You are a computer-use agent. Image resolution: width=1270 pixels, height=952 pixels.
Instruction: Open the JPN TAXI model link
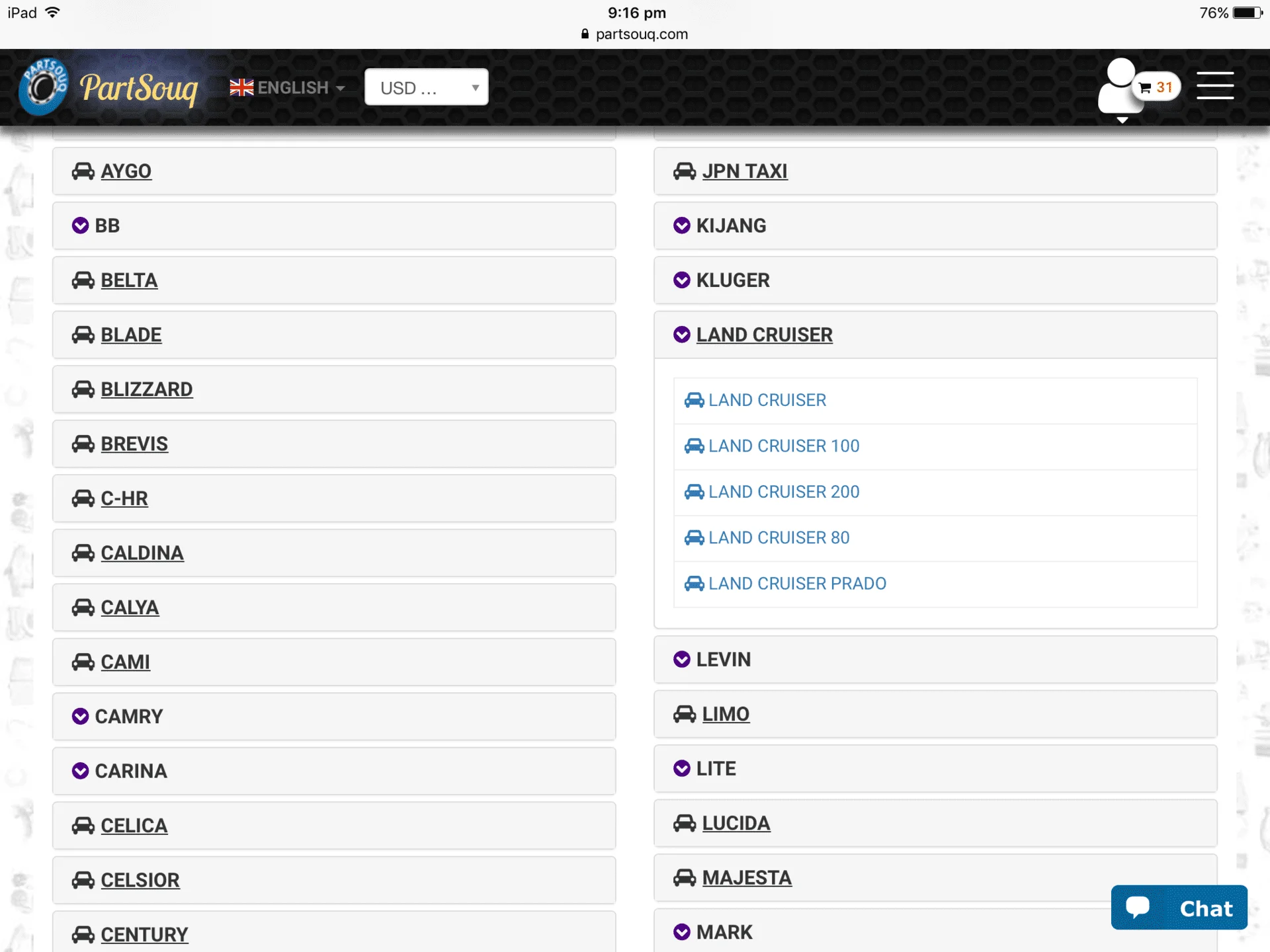tap(745, 171)
